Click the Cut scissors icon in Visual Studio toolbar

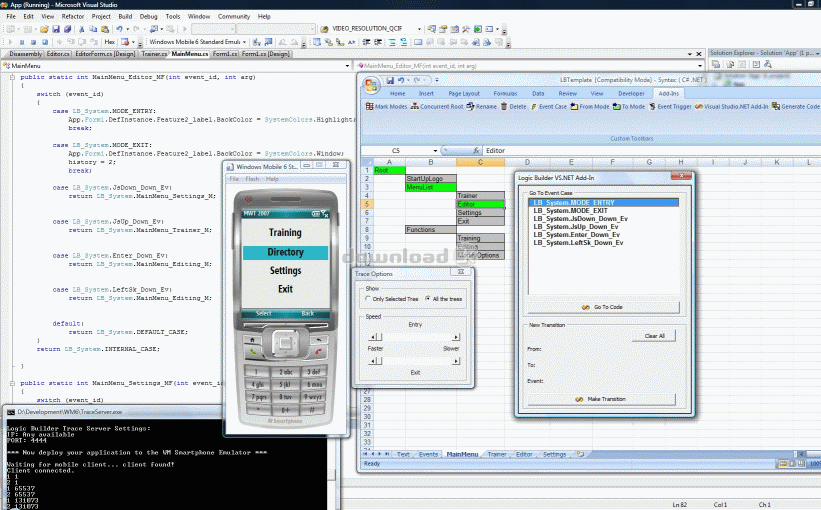(x=82, y=29)
